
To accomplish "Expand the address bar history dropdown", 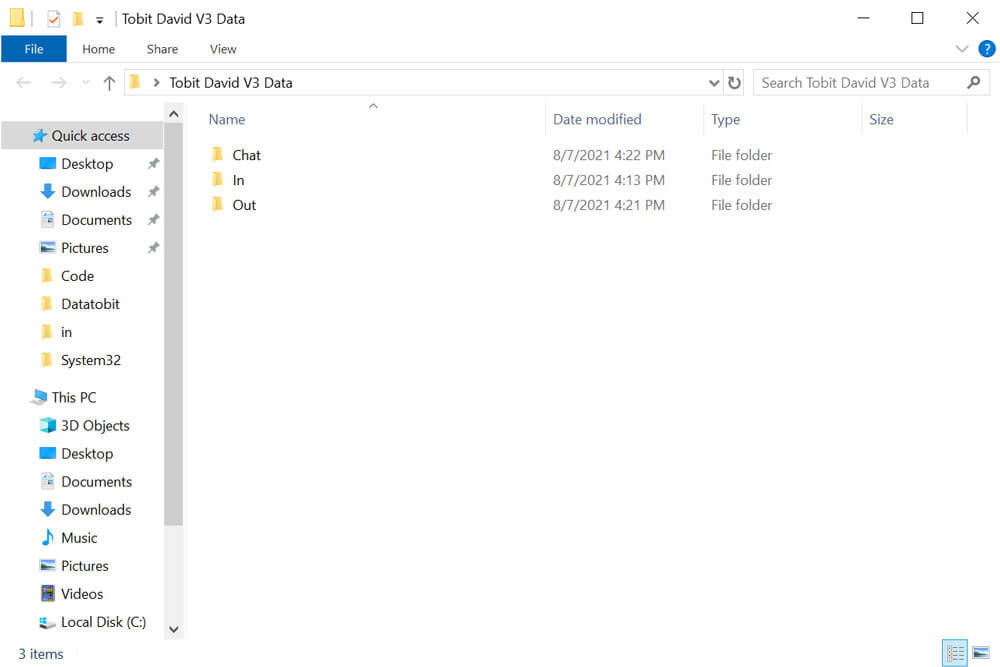I will click(x=713, y=83).
